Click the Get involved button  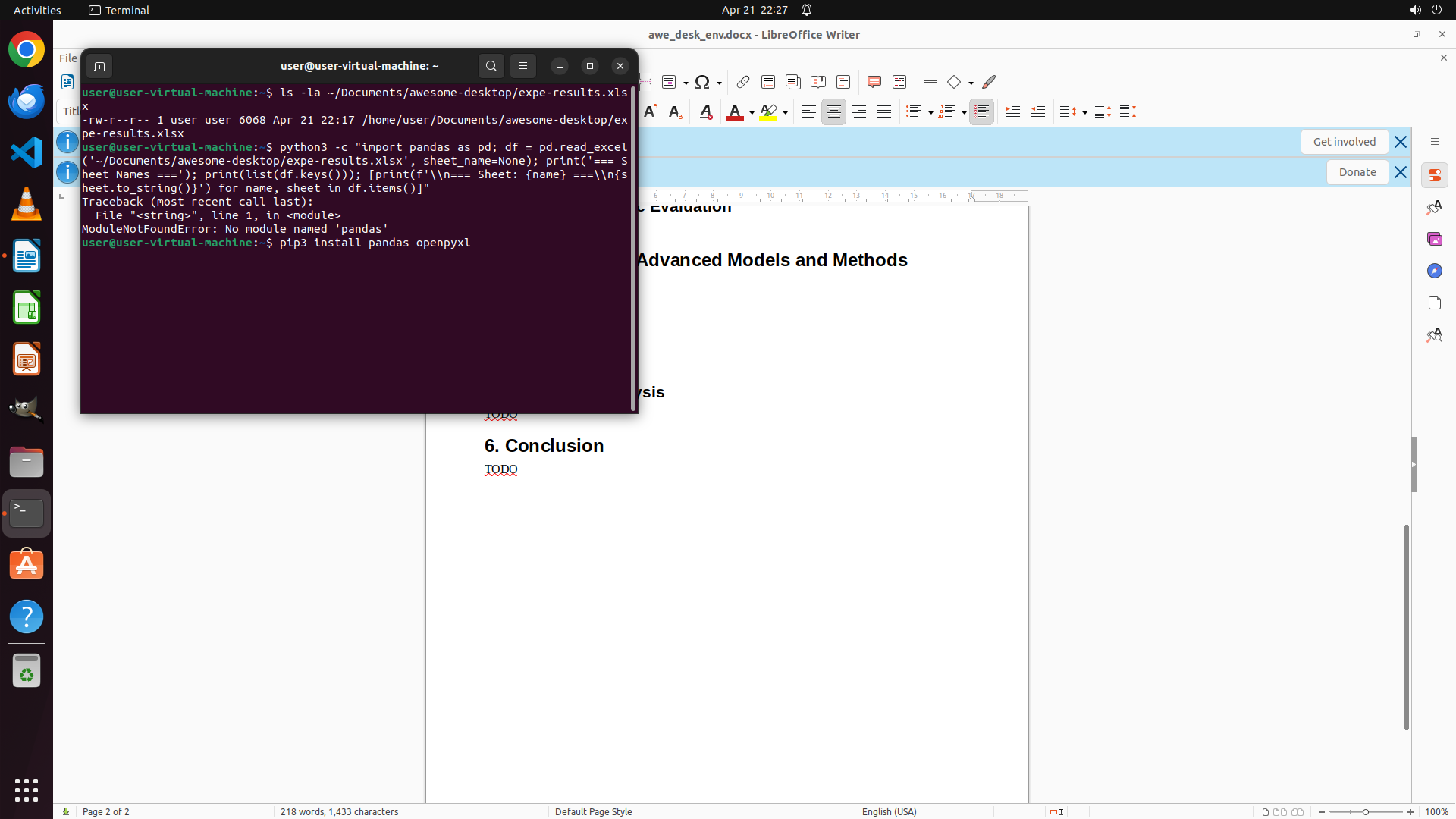click(1344, 142)
